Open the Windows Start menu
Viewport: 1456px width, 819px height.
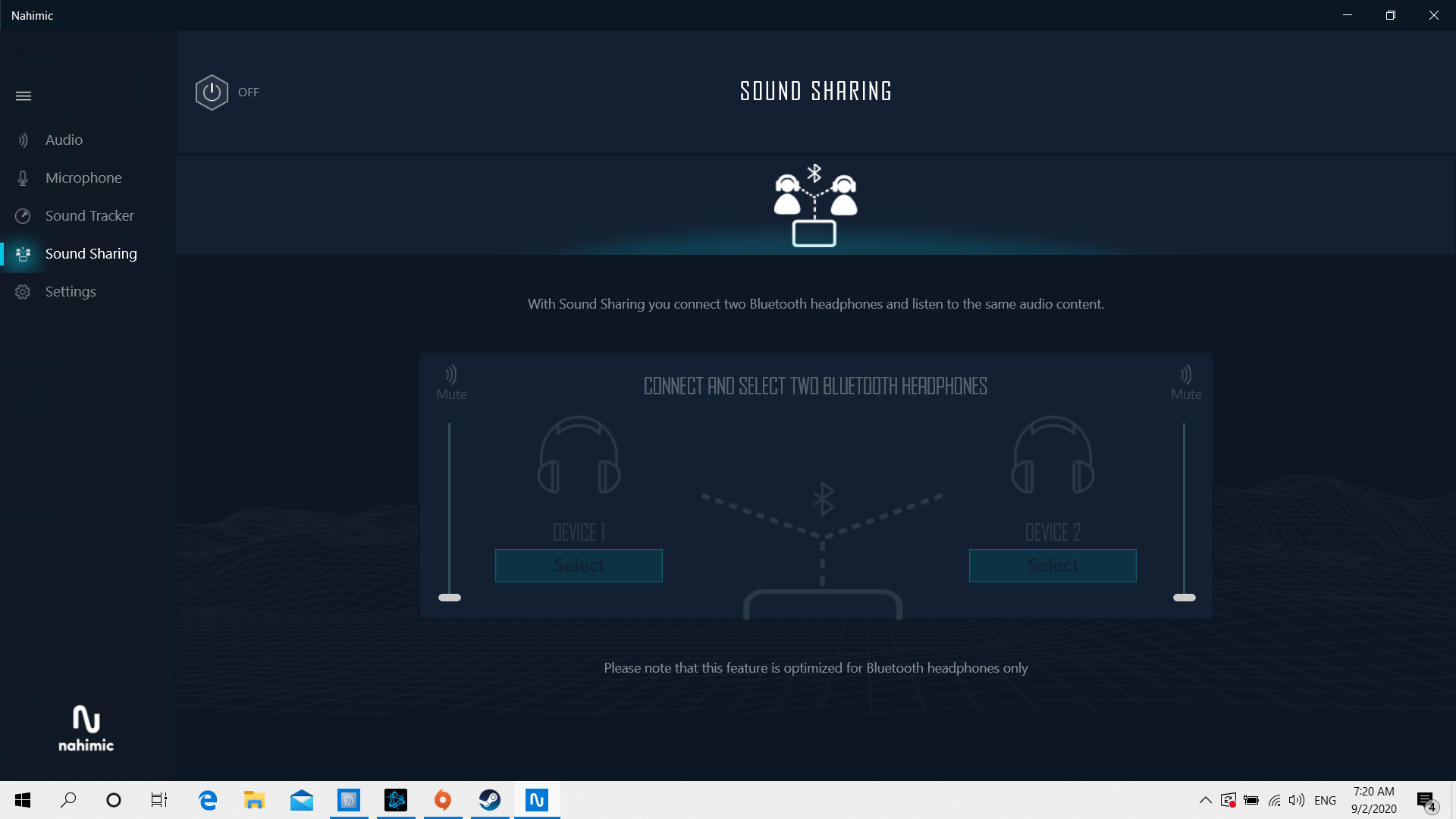(23, 800)
